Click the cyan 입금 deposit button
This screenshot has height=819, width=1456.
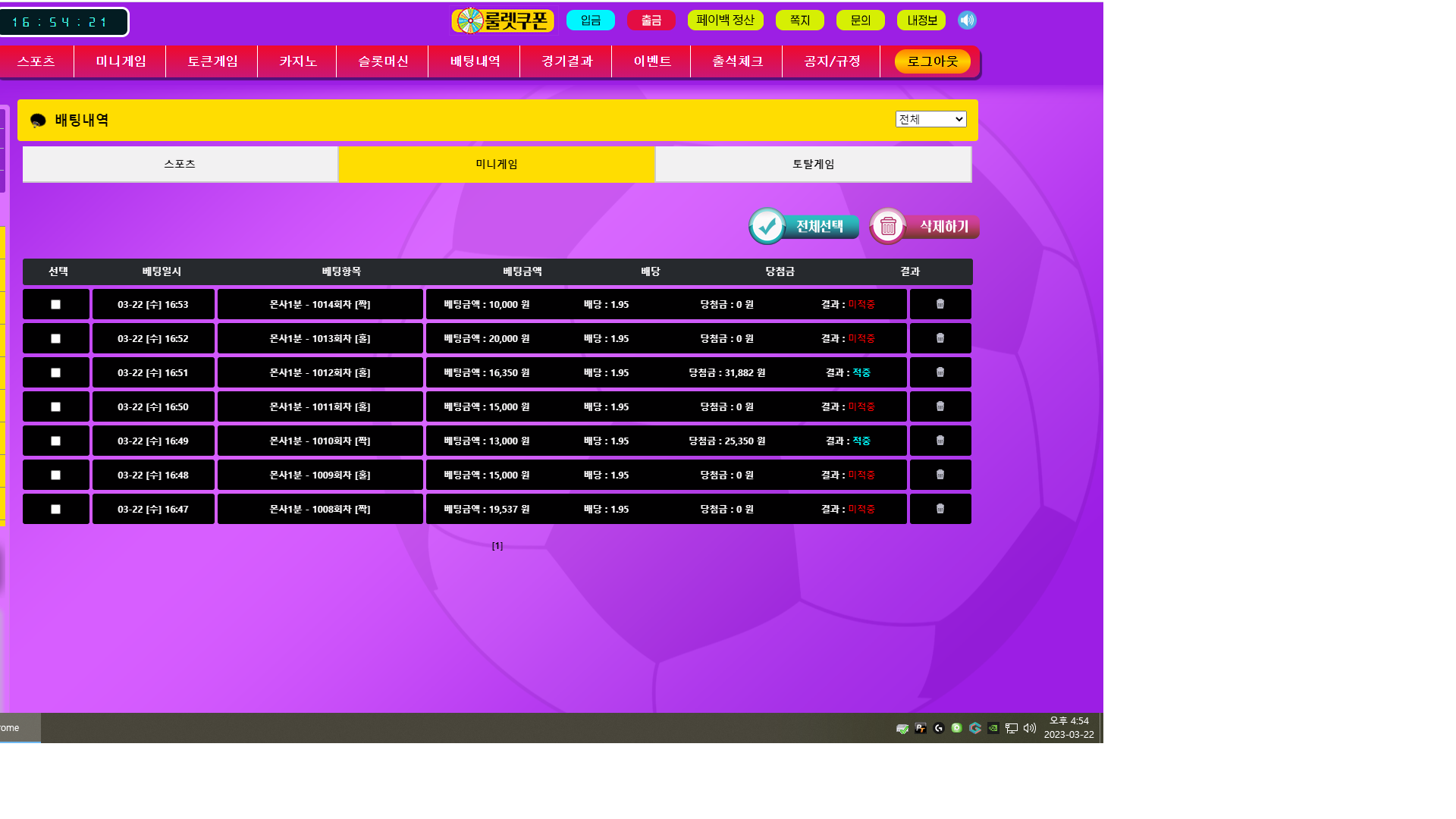590,20
